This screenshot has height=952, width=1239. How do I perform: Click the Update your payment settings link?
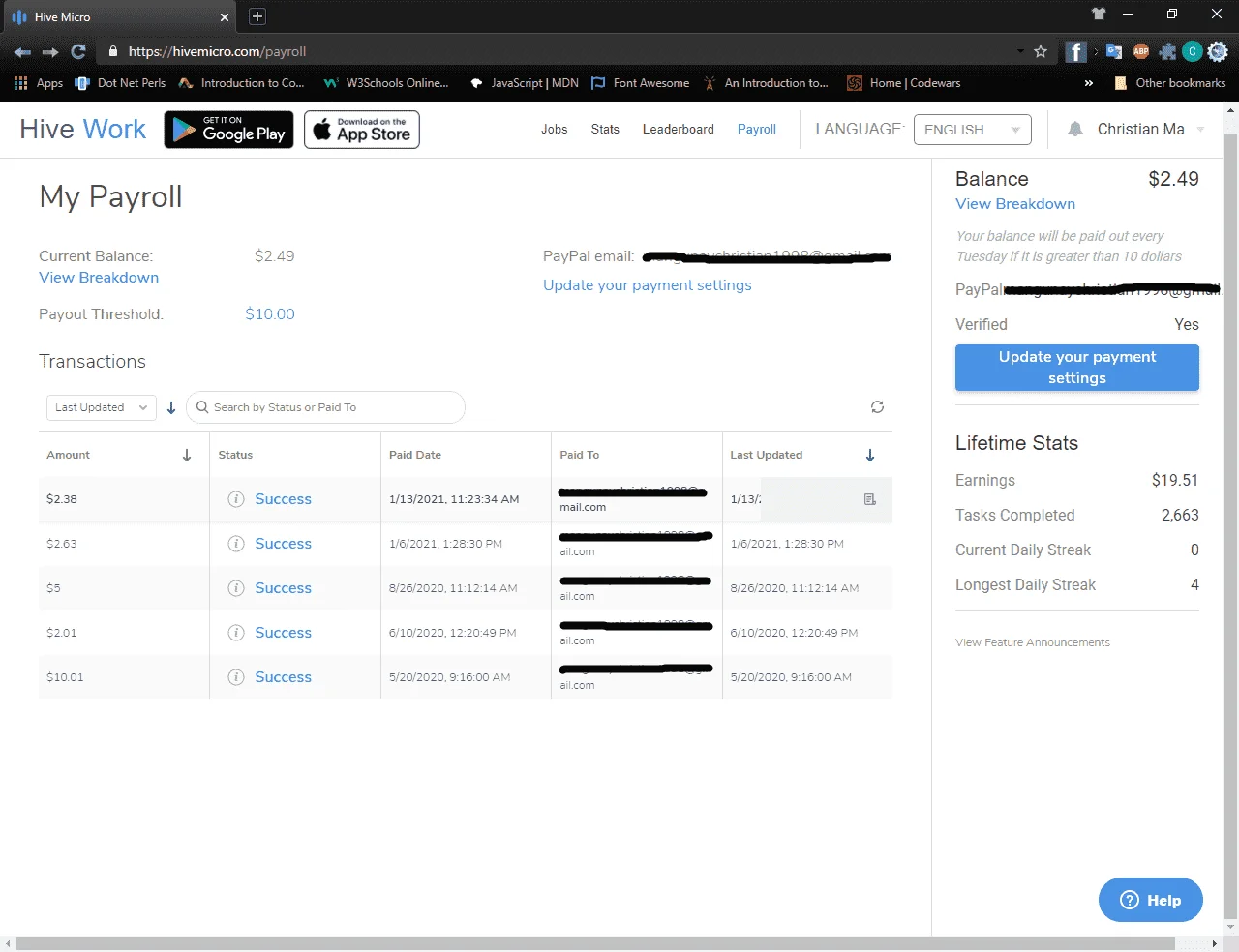[648, 285]
